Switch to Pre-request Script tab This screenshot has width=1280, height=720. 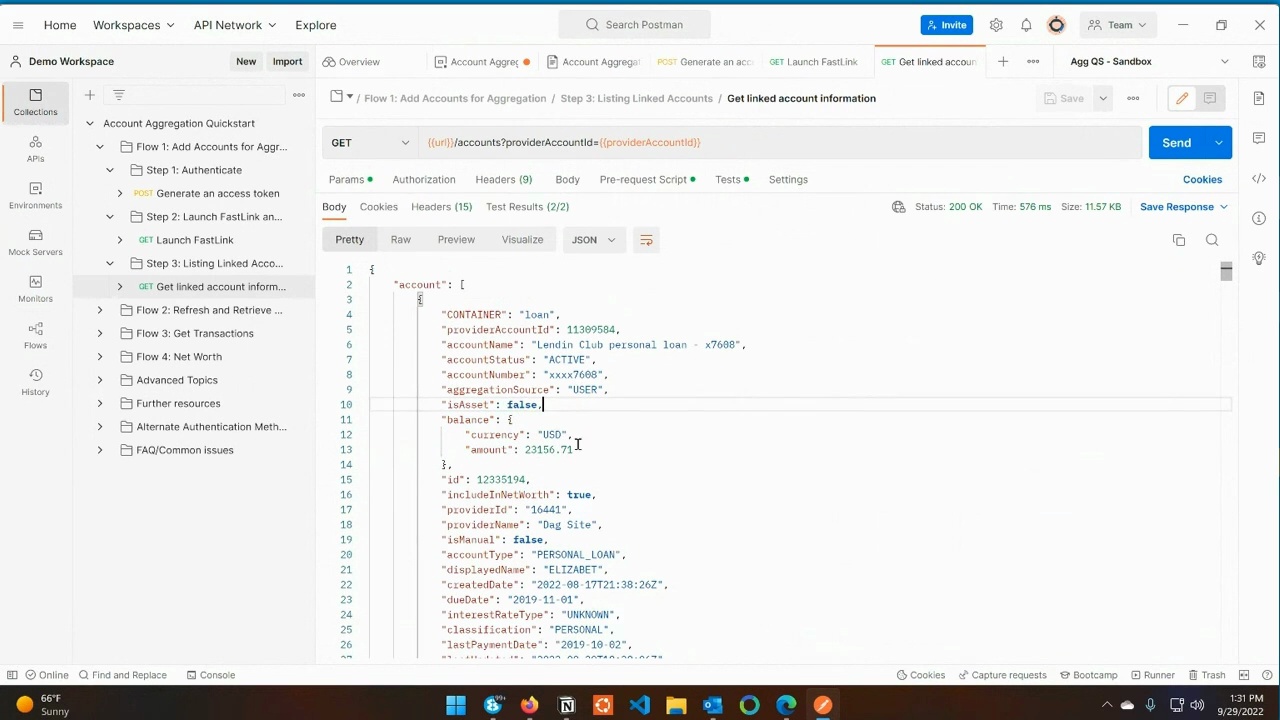click(647, 180)
